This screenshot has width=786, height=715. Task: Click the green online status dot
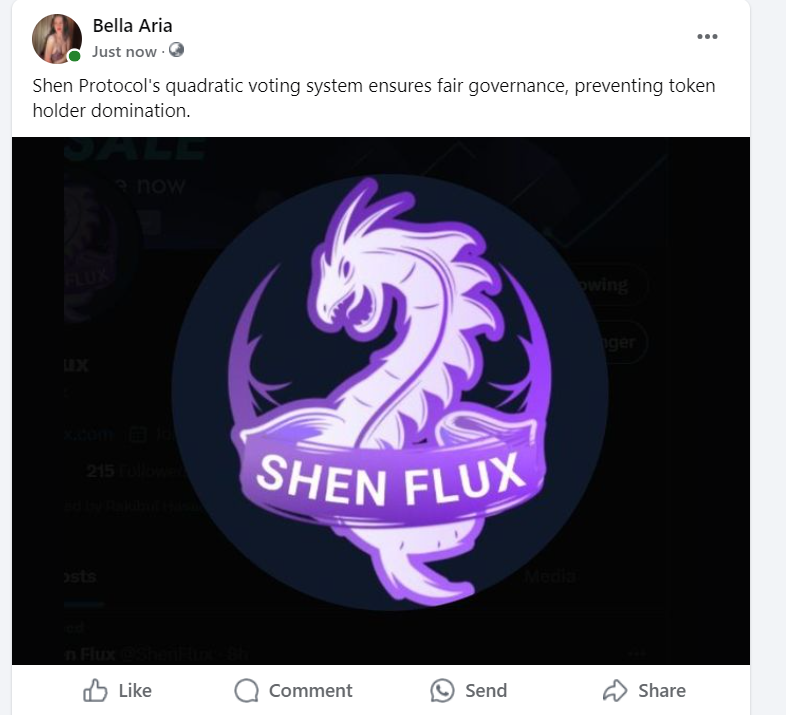[x=74, y=56]
